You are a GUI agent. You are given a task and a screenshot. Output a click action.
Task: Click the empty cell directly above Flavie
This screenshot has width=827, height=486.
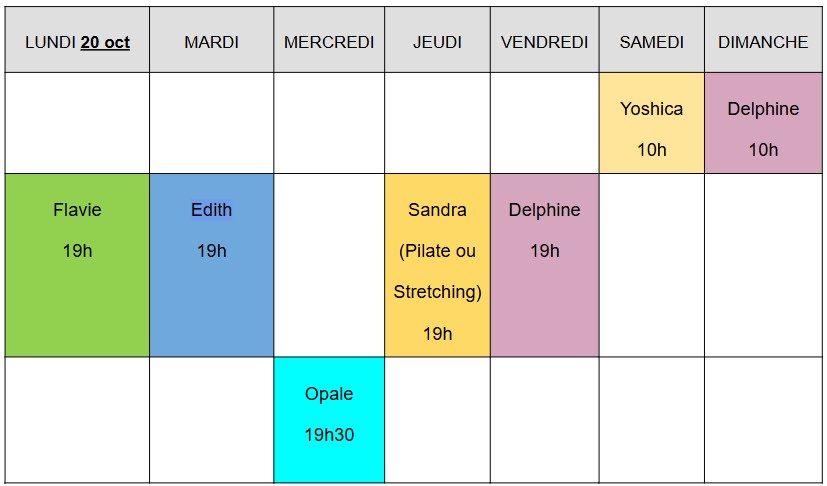click(x=77, y=123)
